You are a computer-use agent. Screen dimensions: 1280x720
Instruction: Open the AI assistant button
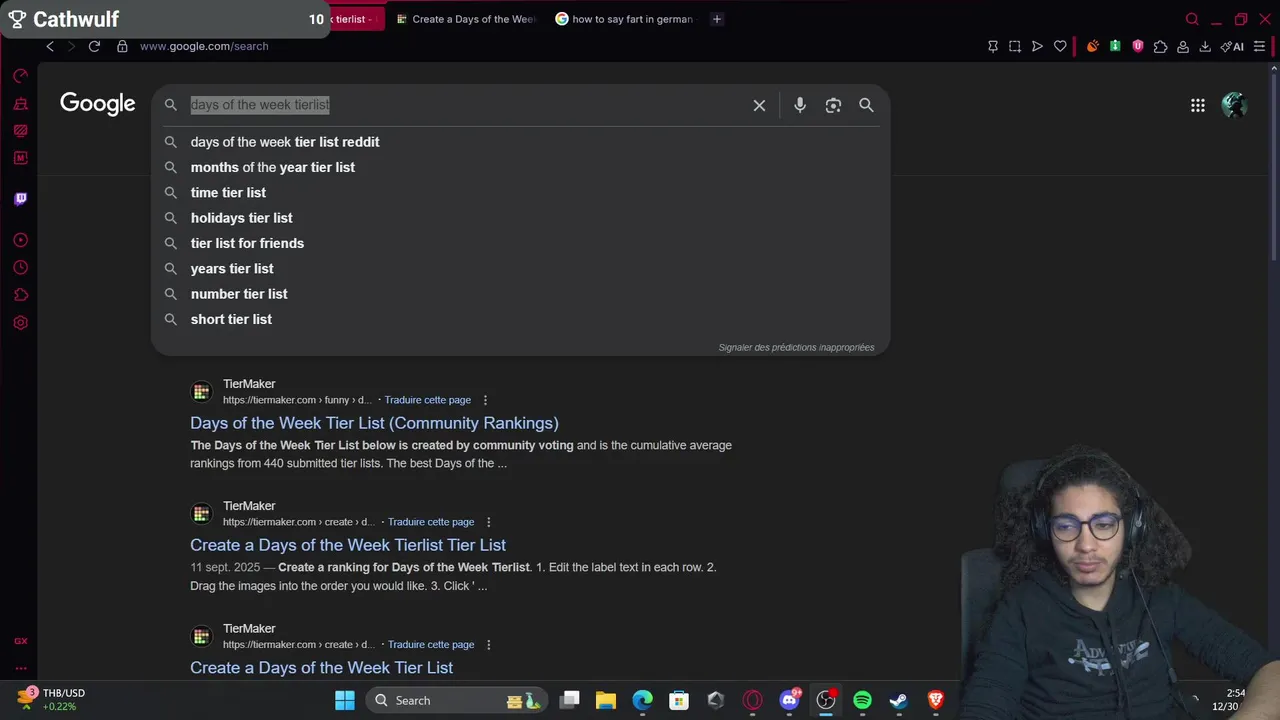point(1232,46)
